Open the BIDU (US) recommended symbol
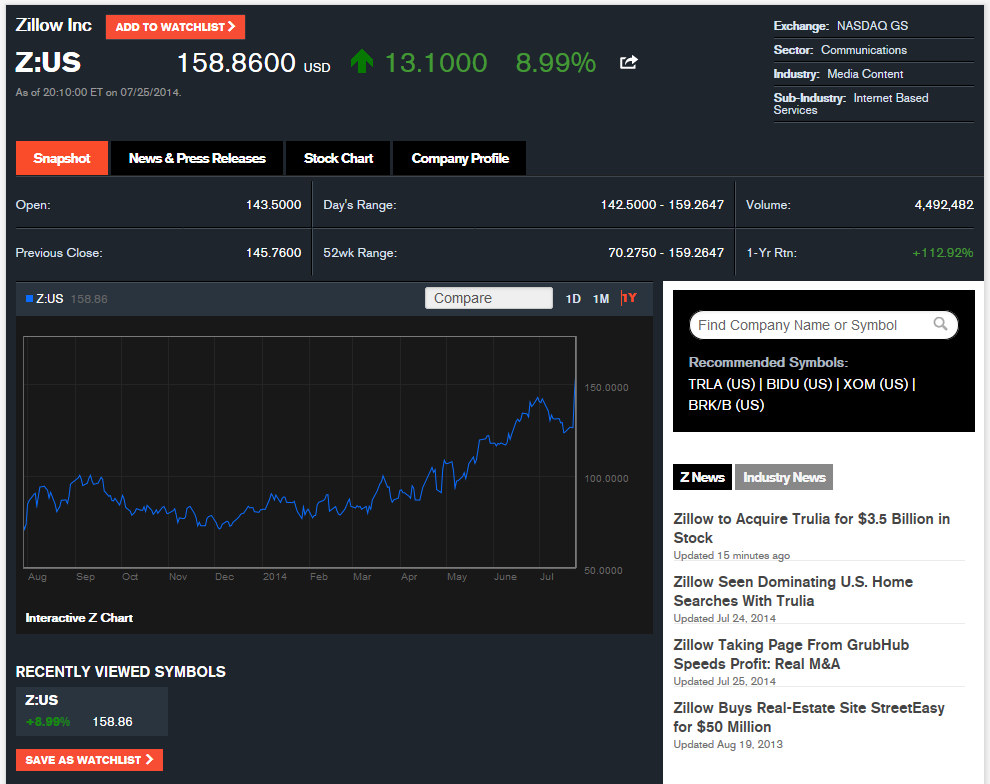Screen dimensions: 990x784 point(799,384)
